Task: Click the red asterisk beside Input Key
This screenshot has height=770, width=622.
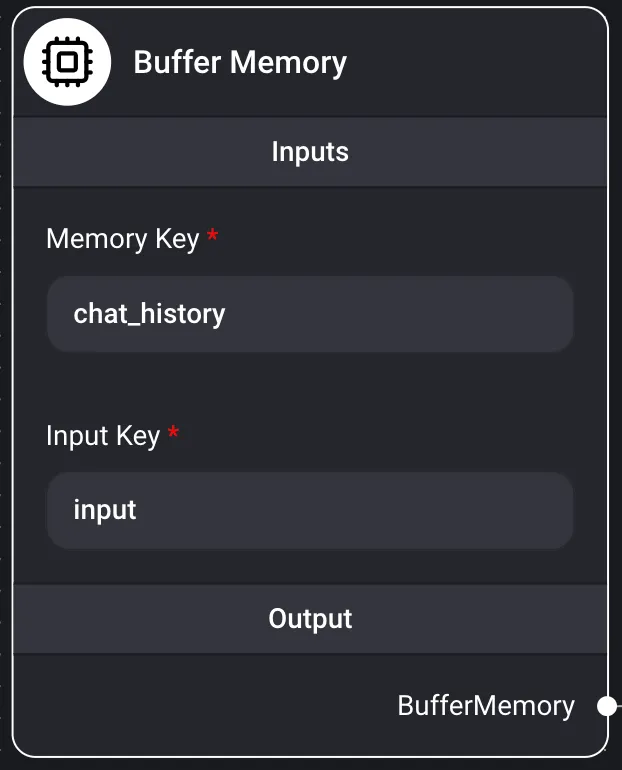Action: pyautogui.click(x=173, y=433)
